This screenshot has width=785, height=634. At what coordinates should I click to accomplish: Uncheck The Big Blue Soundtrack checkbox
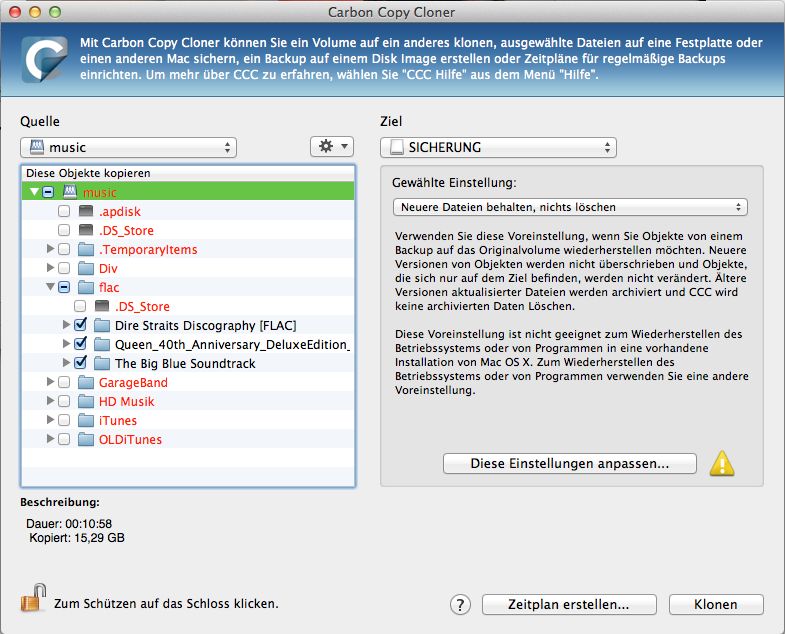(81, 364)
